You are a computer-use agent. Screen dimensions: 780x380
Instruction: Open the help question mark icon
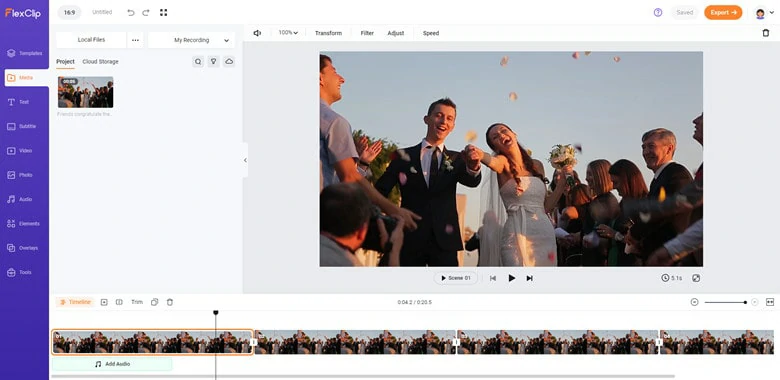658,12
